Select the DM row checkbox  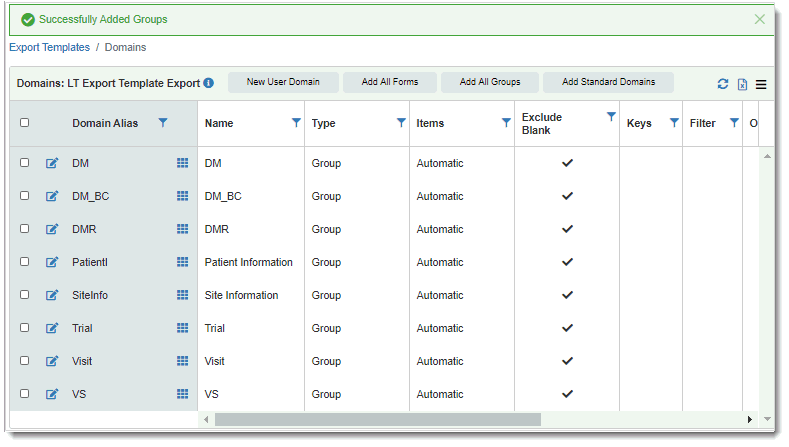(25, 163)
